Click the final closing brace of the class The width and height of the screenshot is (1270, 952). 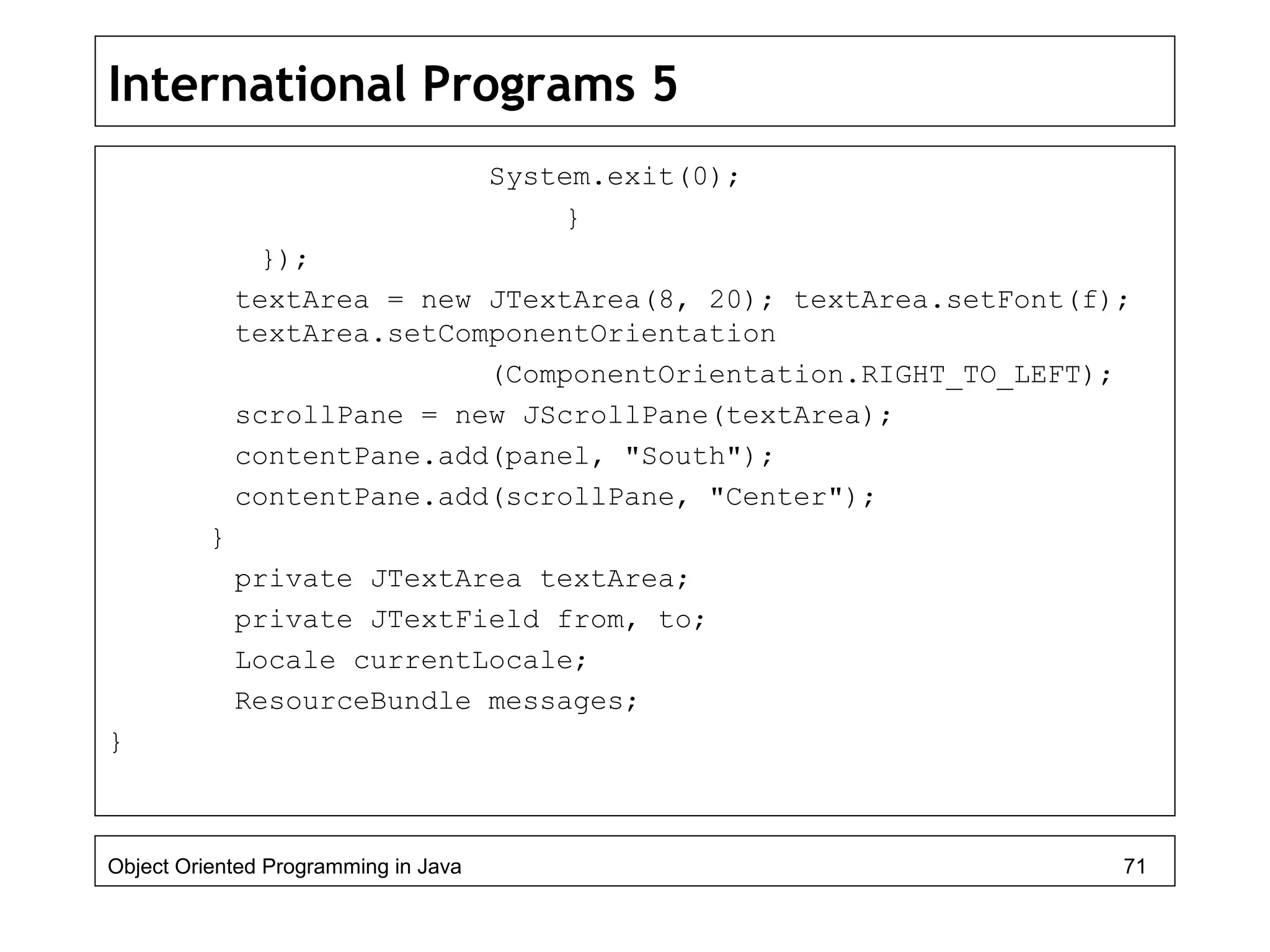[x=116, y=742]
